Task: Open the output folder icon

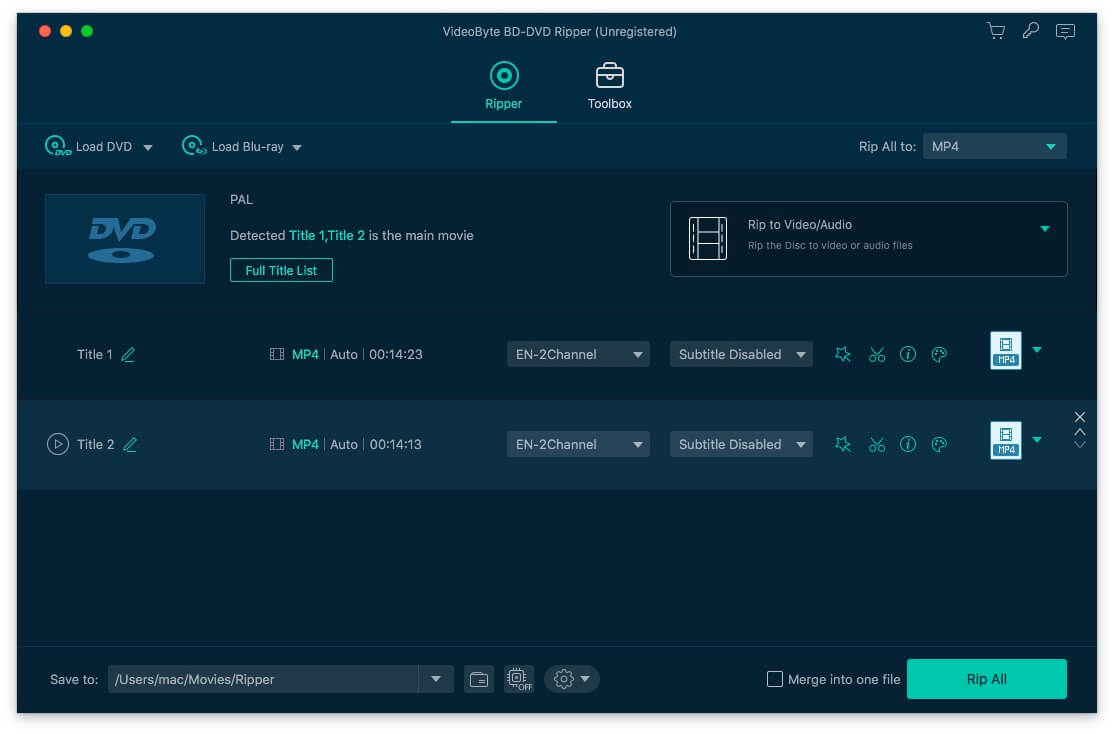Action: tap(479, 679)
